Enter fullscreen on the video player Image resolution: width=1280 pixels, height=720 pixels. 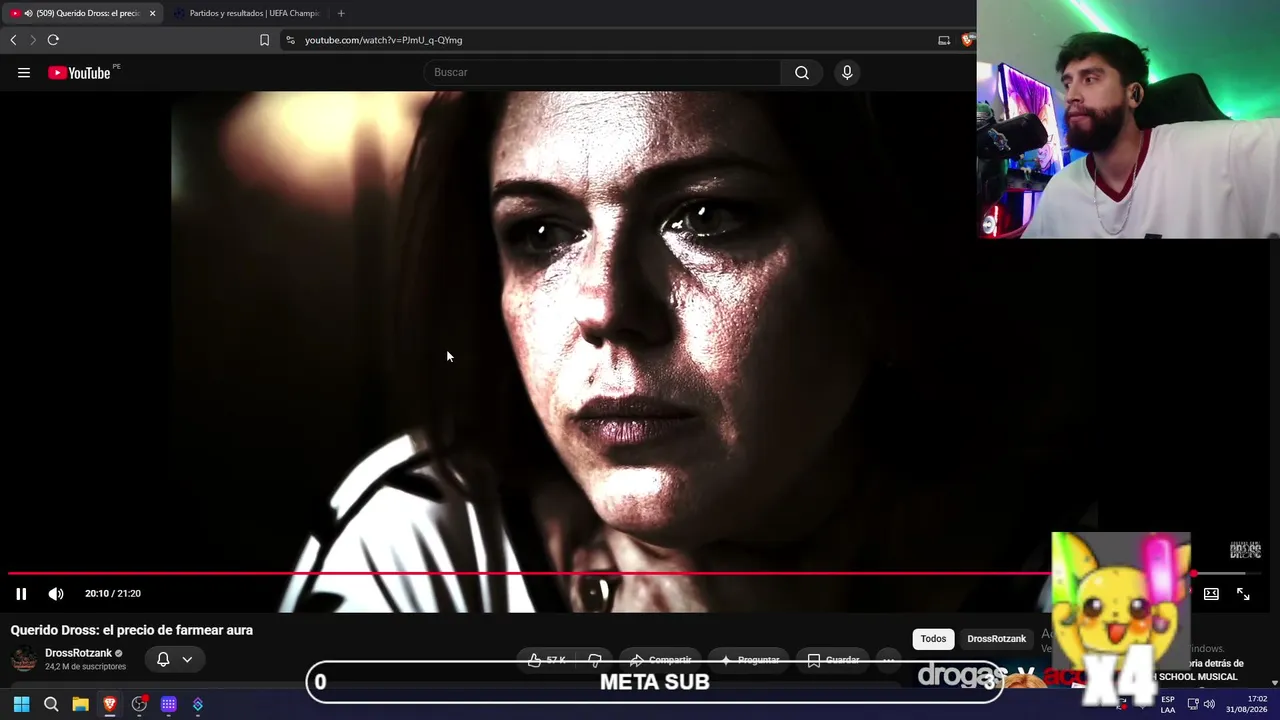1243,594
